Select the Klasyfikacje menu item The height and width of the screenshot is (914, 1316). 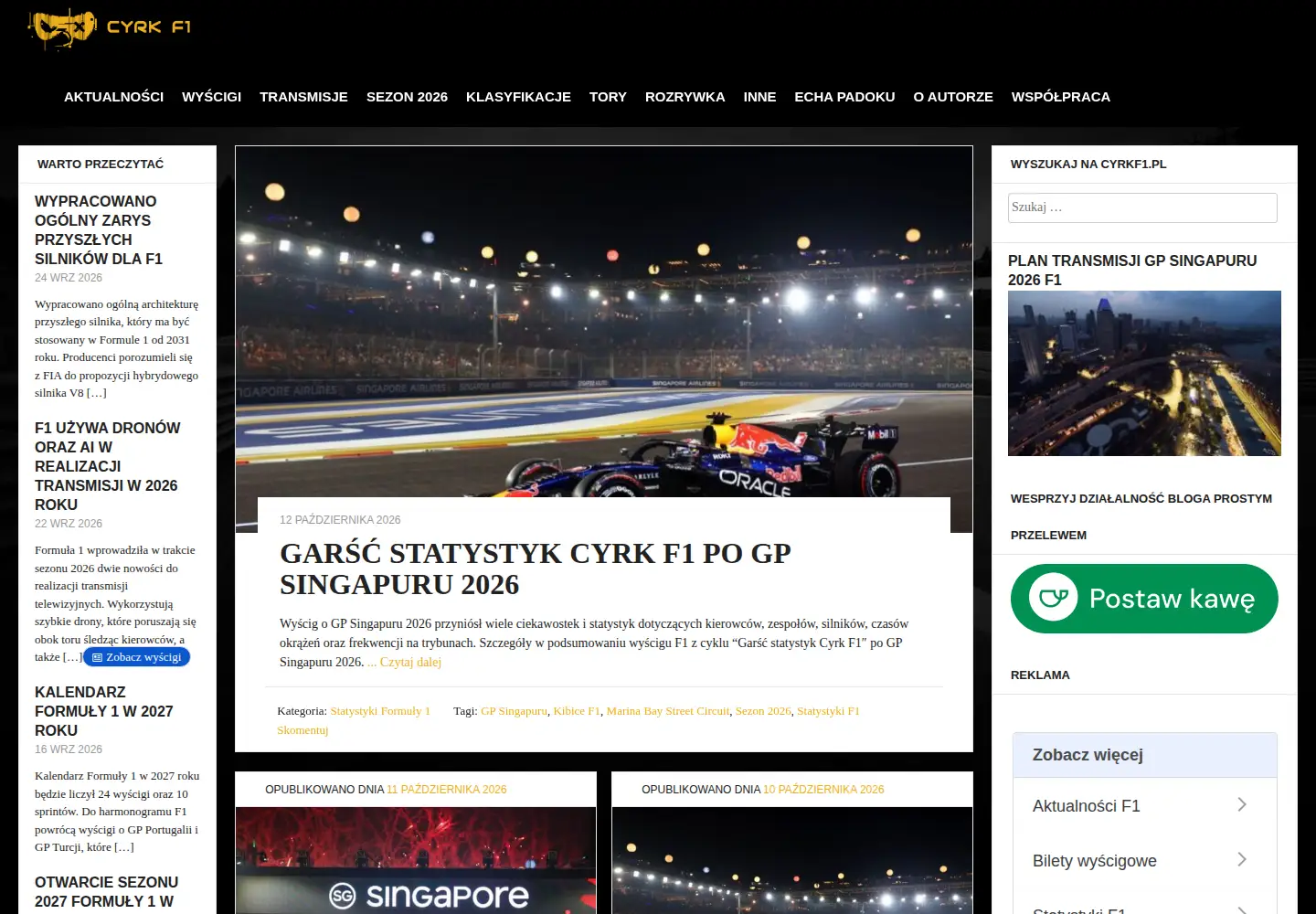tap(518, 97)
